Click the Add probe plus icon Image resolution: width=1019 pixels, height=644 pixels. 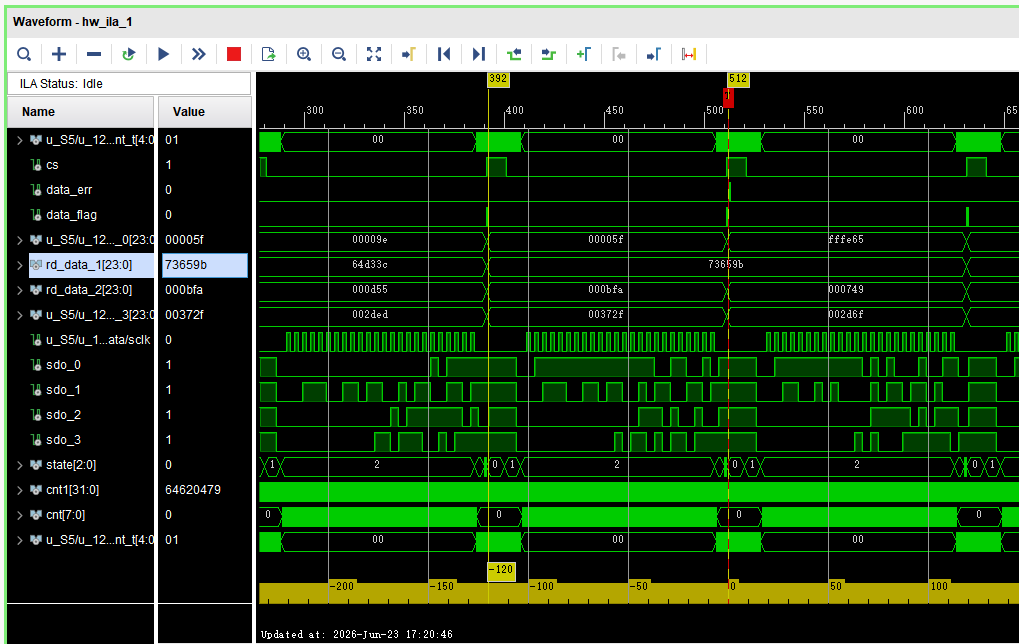59,54
